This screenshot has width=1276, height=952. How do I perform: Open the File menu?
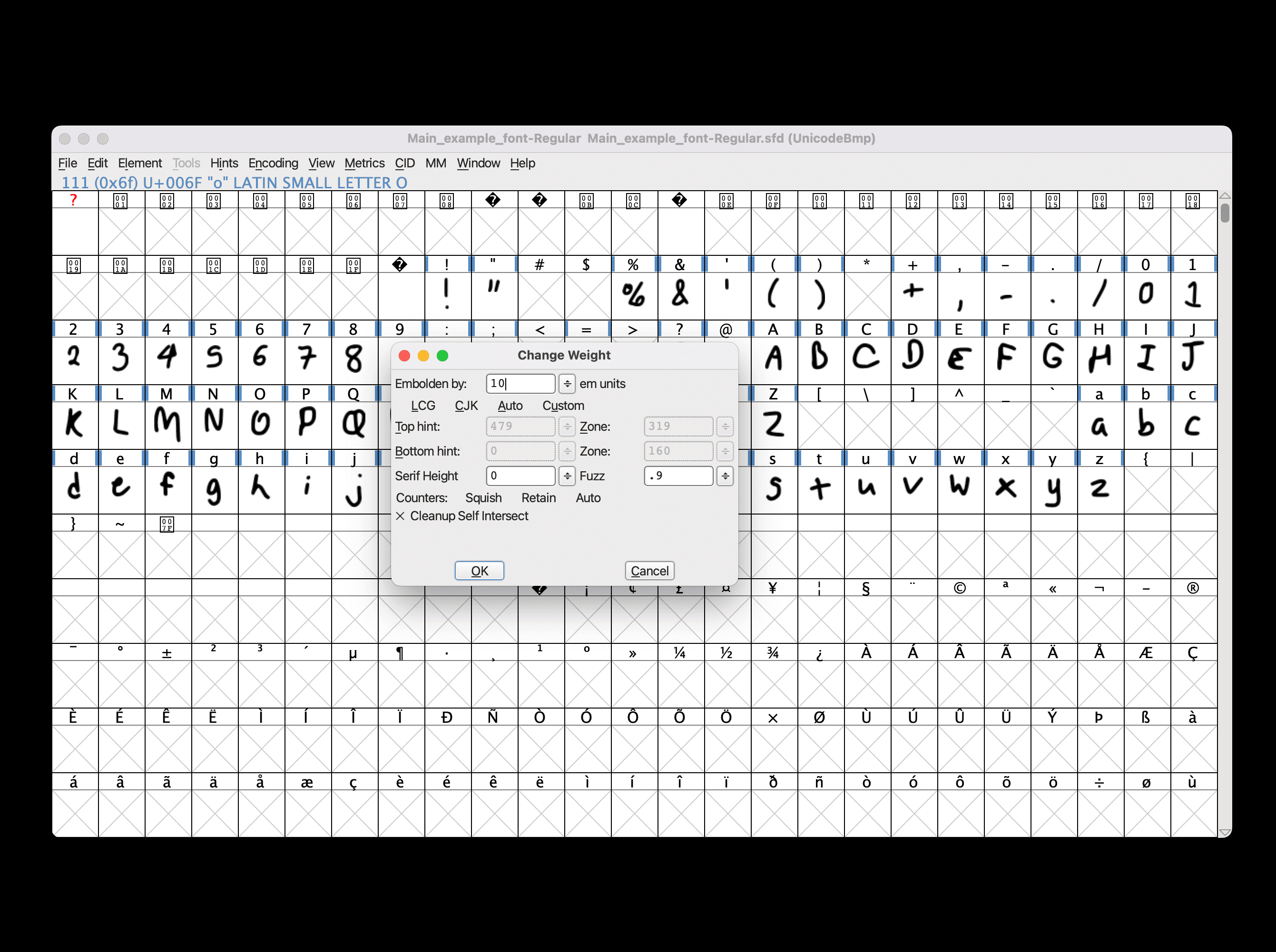(68, 163)
